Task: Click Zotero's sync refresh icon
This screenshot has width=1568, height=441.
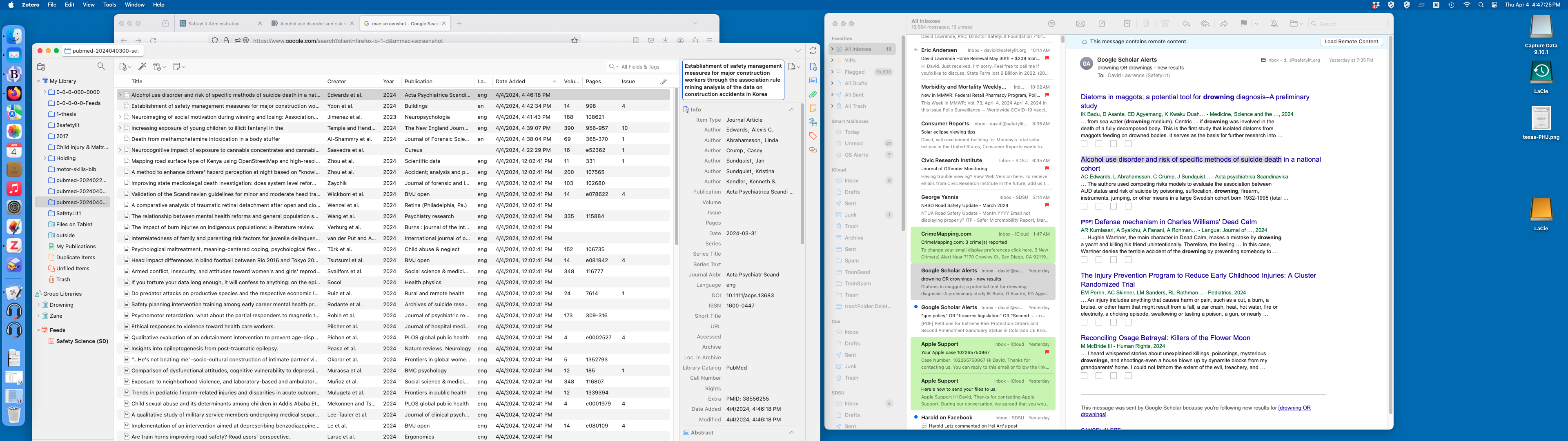Action: [813, 51]
